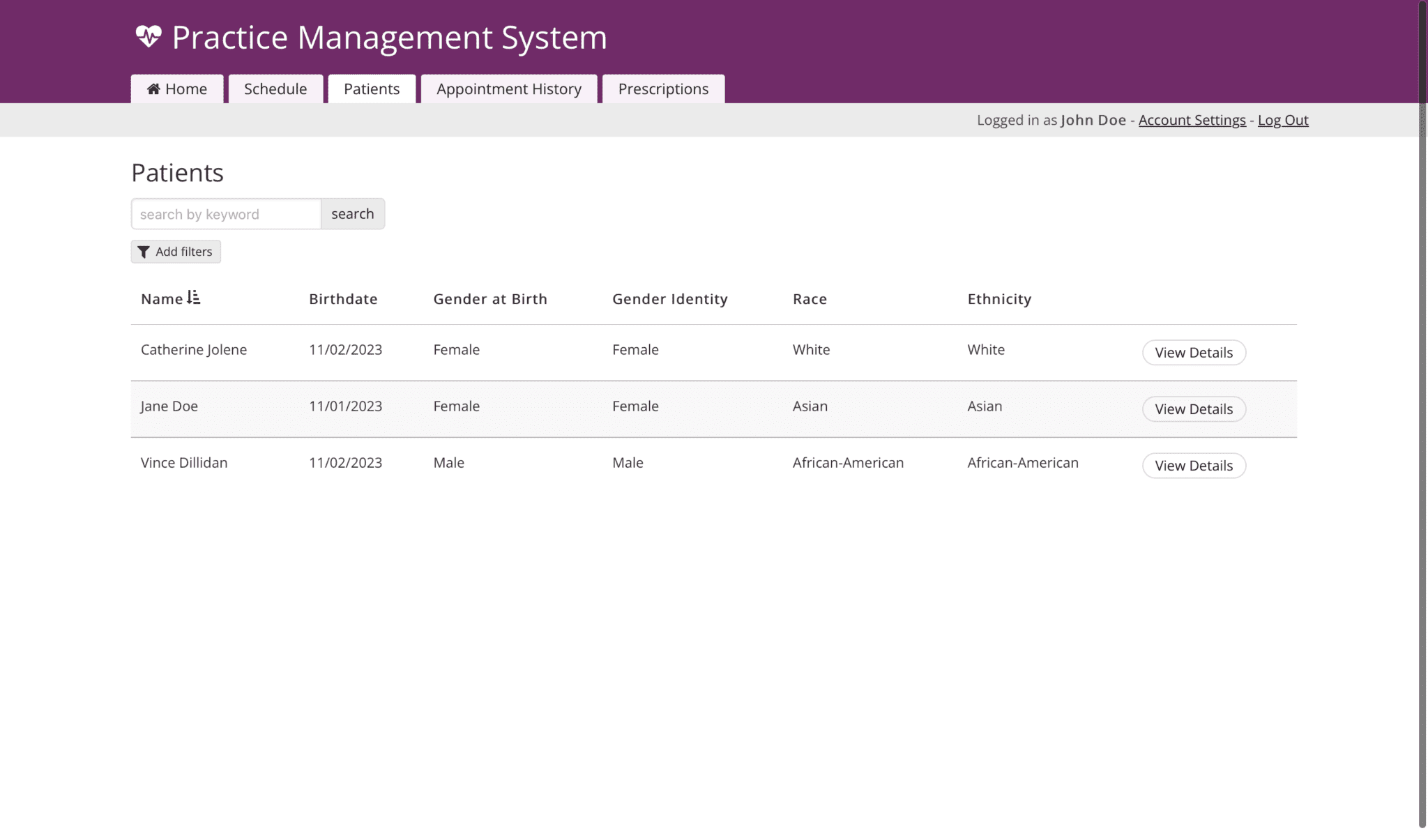Viewport: 1428px width, 840px height.
Task: Click the heart-pulse logo in the header
Action: [149, 36]
